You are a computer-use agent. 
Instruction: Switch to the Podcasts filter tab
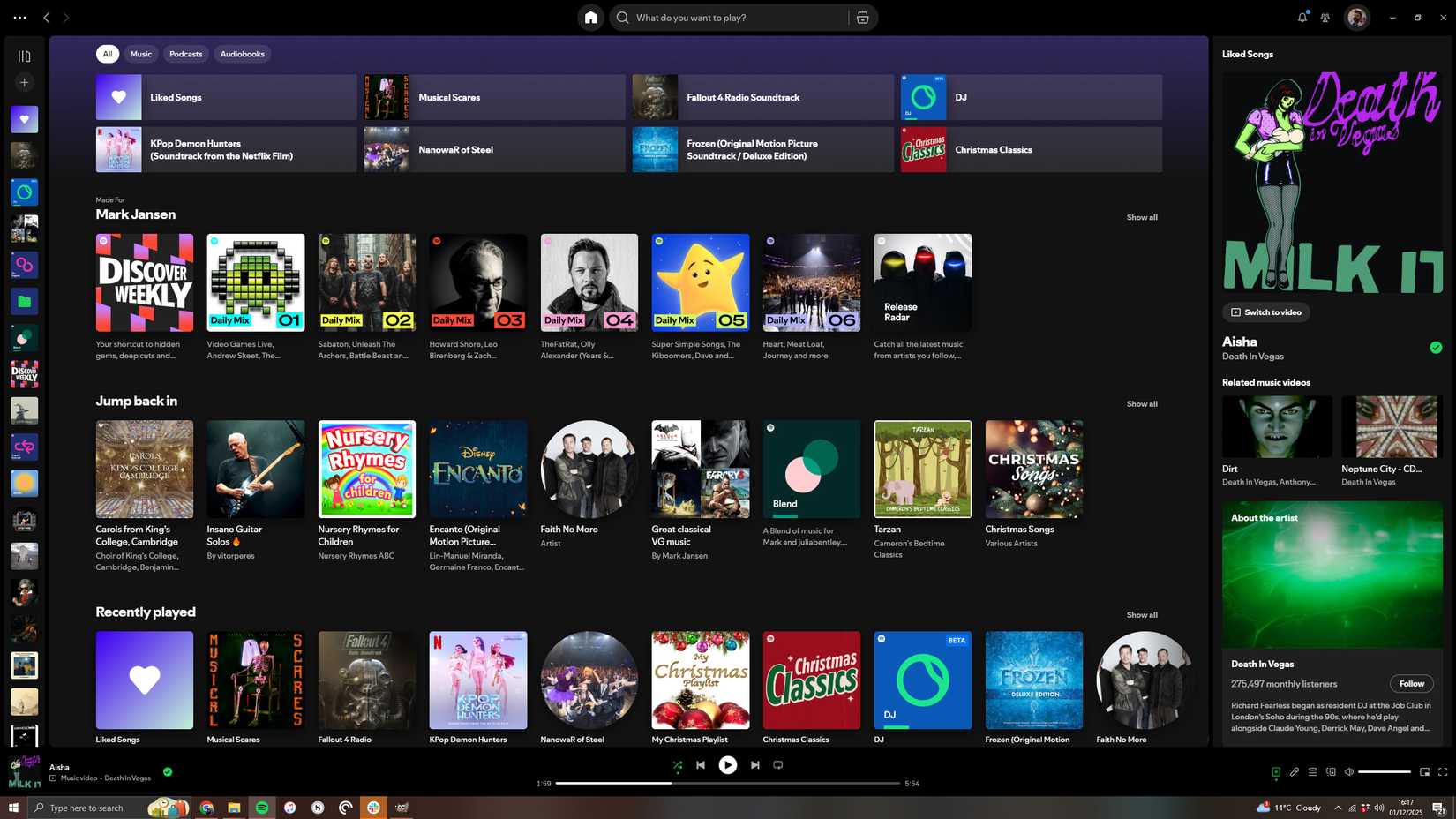[x=185, y=54]
